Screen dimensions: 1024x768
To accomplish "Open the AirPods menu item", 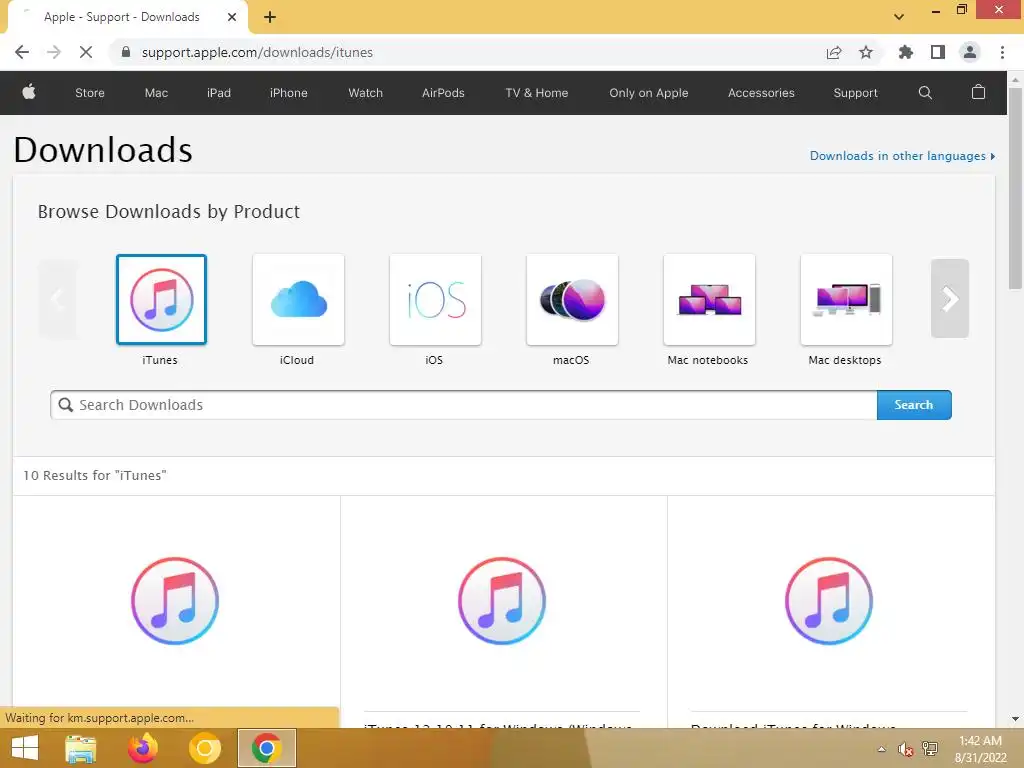I will (x=443, y=93).
